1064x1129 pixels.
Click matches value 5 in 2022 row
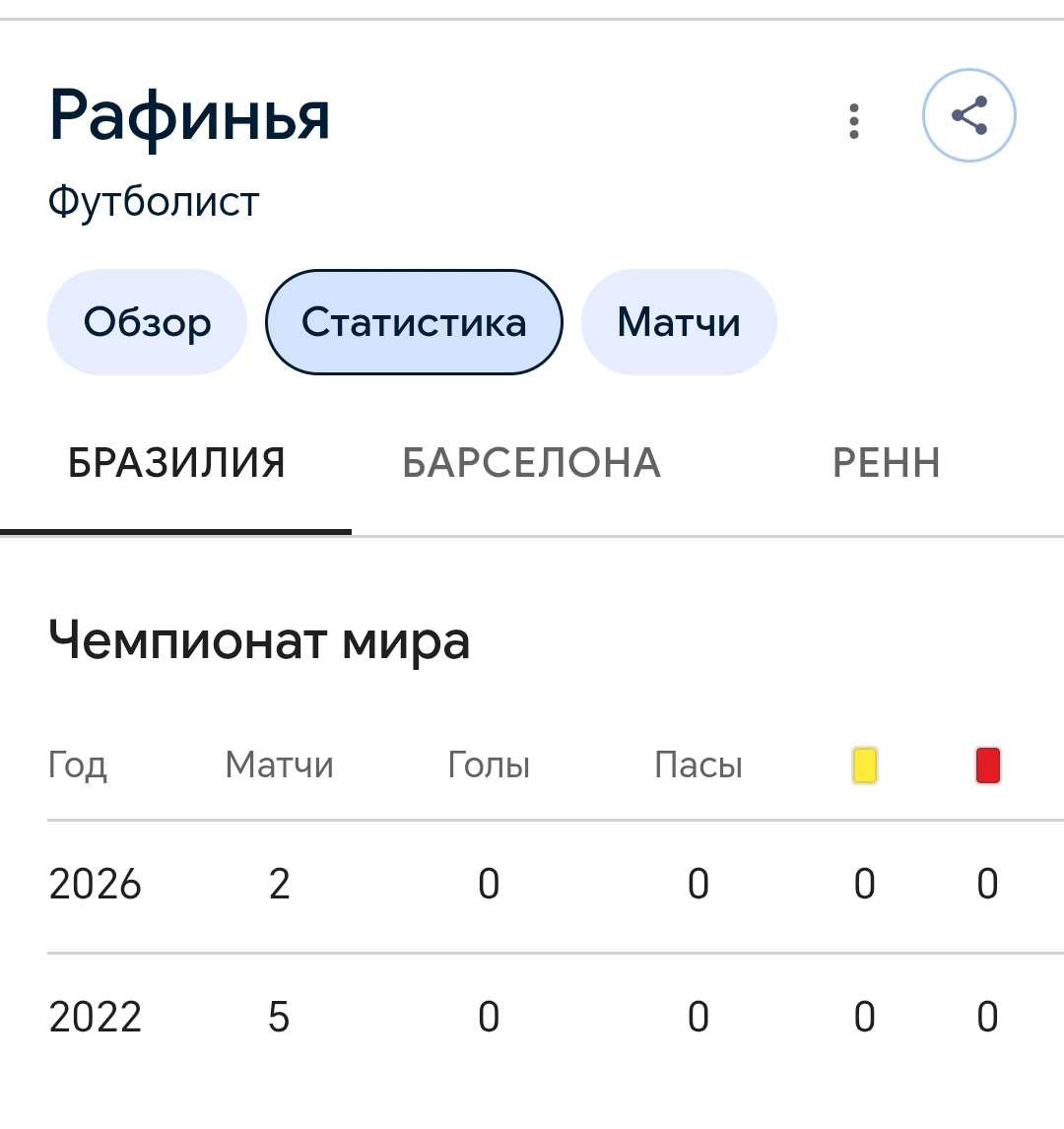click(x=280, y=1018)
